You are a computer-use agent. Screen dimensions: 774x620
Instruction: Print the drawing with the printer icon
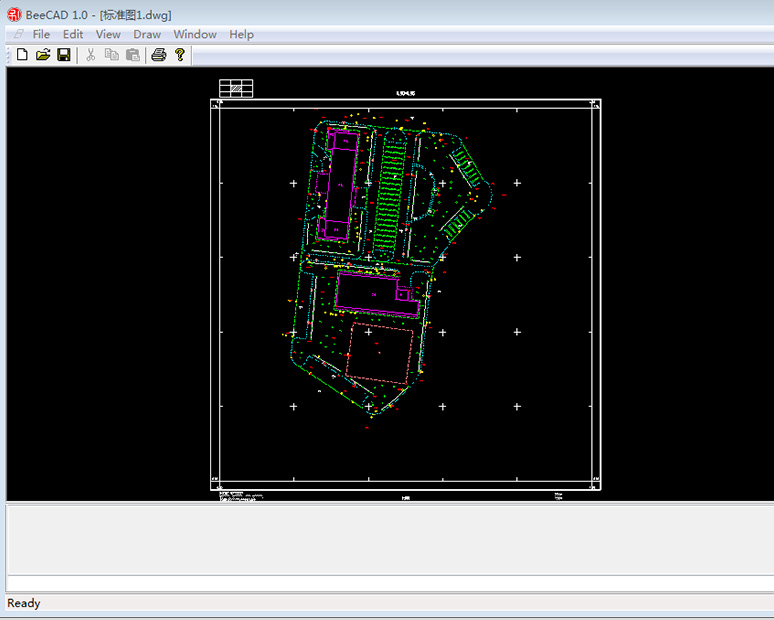pyautogui.click(x=158, y=55)
